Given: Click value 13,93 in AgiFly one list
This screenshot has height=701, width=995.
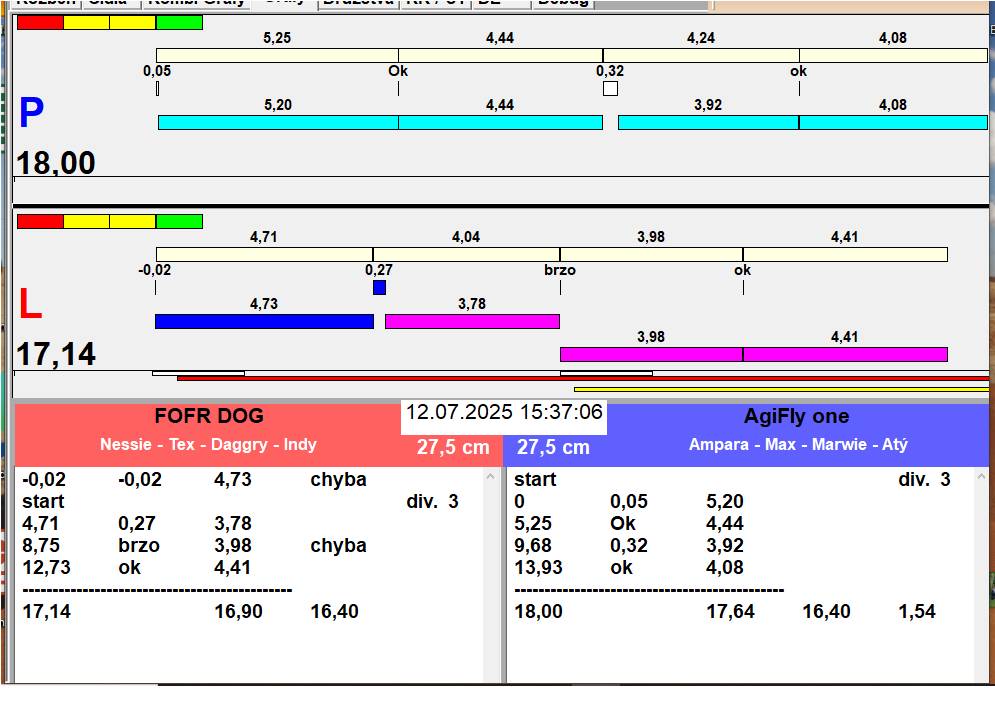Looking at the screenshot, I should [539, 567].
